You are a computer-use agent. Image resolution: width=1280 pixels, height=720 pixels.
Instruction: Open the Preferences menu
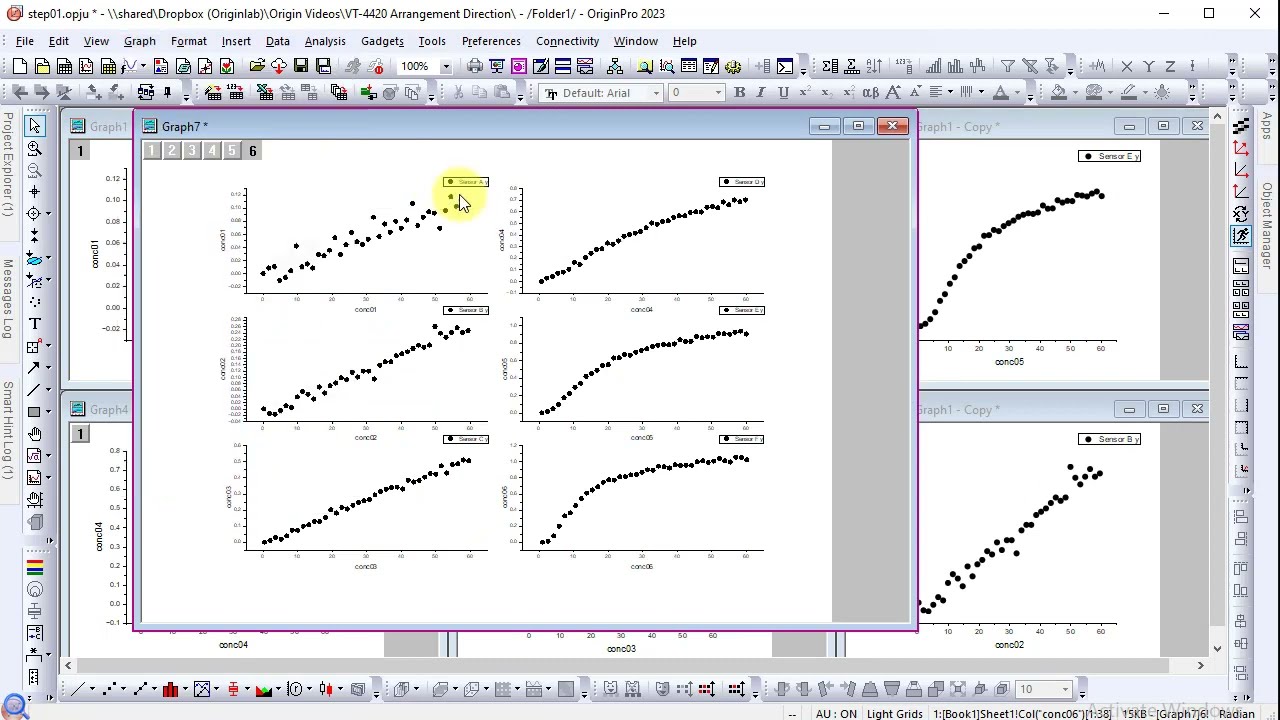(x=491, y=41)
